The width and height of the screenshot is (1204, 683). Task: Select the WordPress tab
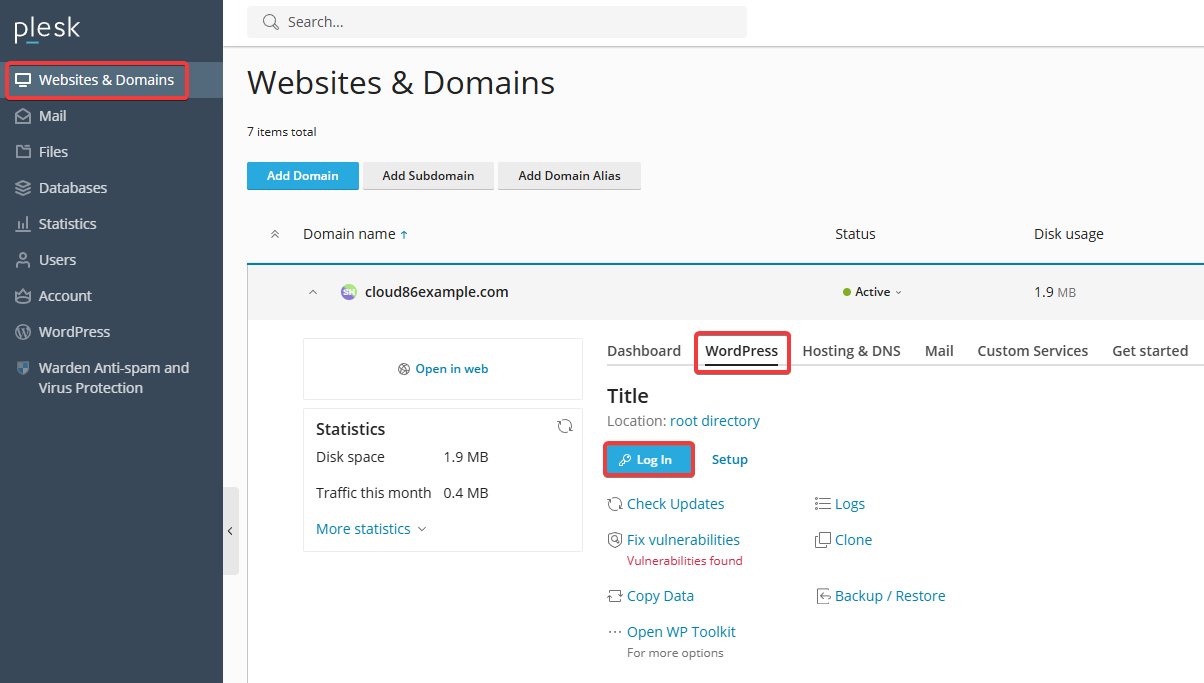tap(741, 351)
